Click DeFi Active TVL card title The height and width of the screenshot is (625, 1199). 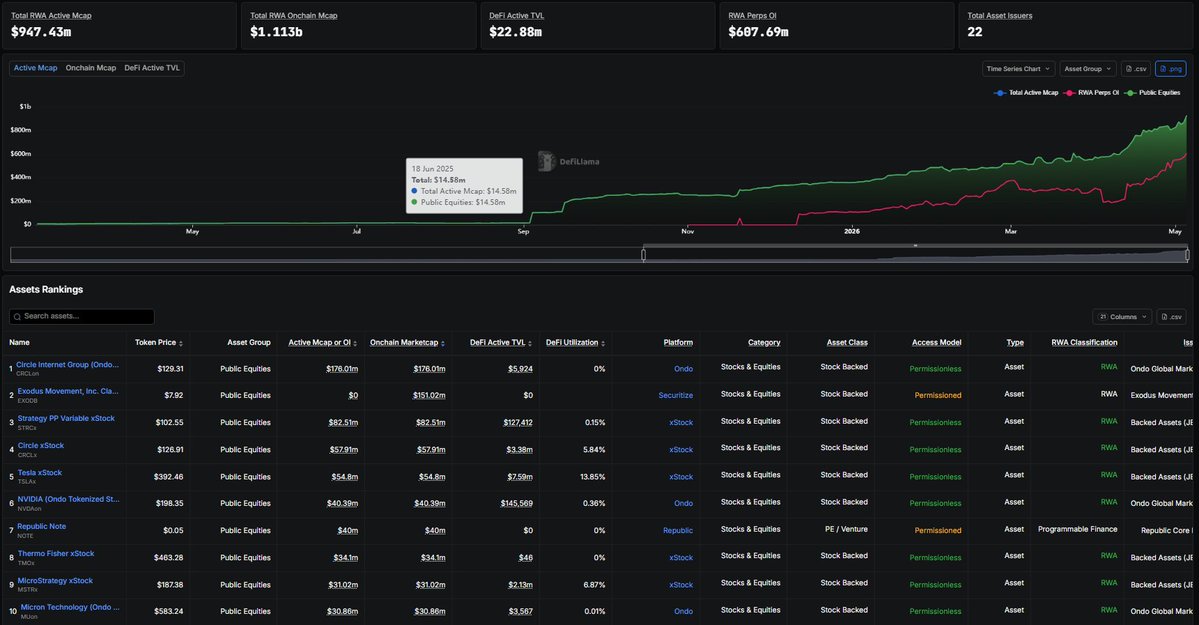click(x=517, y=15)
